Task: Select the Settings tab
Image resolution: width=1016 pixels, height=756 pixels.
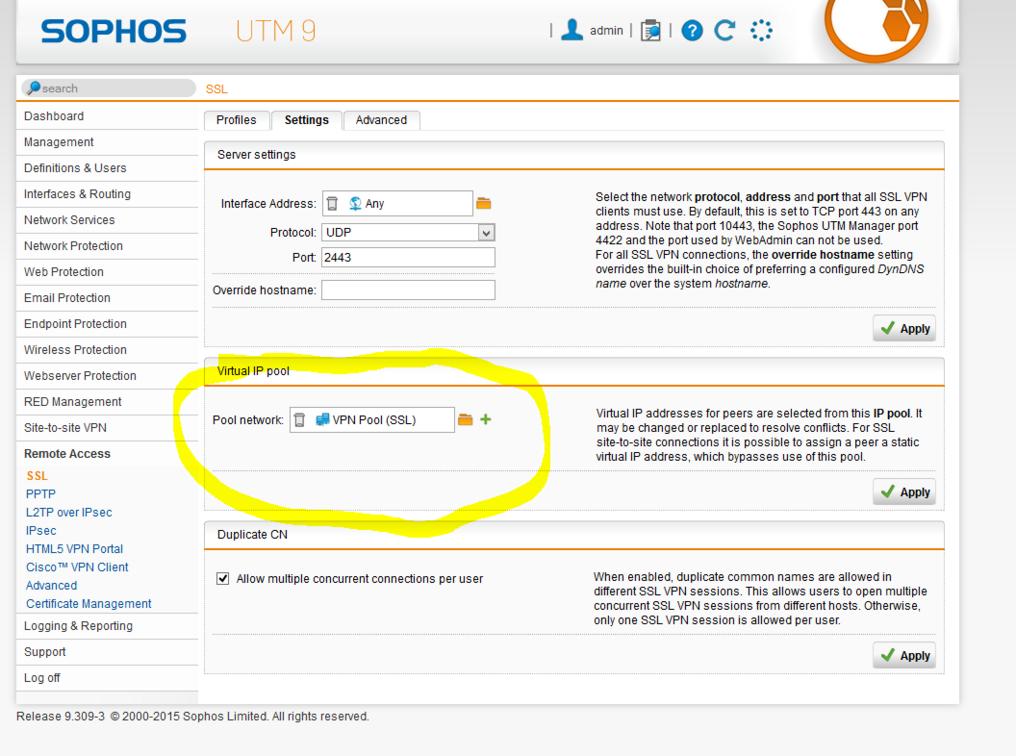Action: point(306,120)
